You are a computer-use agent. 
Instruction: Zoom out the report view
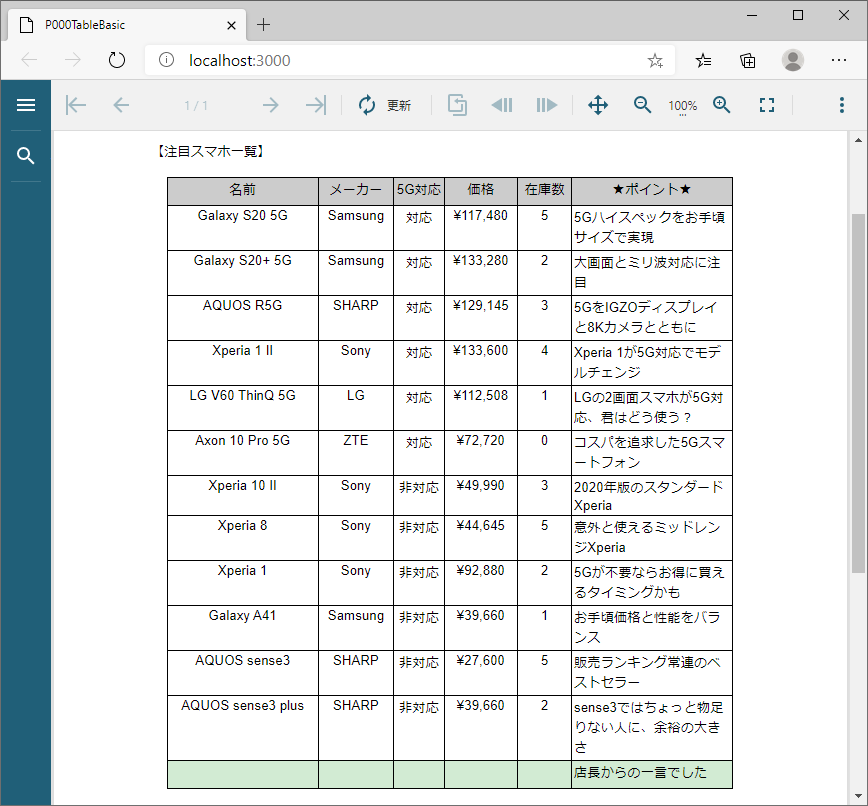click(x=642, y=105)
